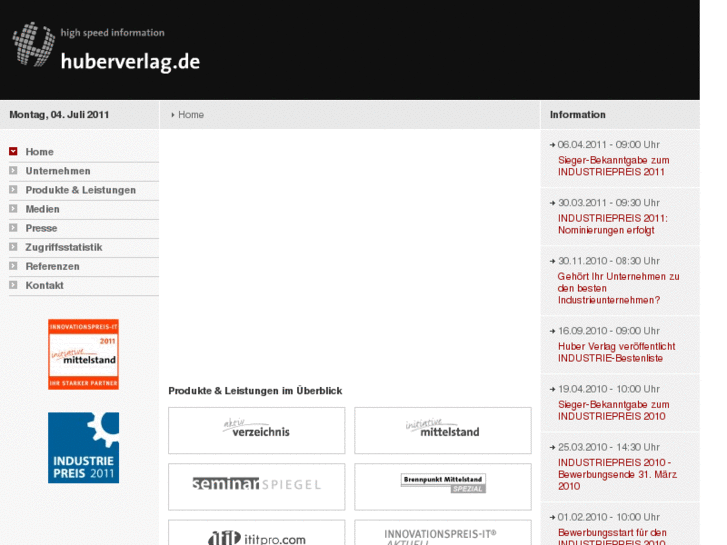The height and width of the screenshot is (545, 727).
Task: Click the date text 30.03.2011 - 09:30 Uhr
Action: (608, 203)
